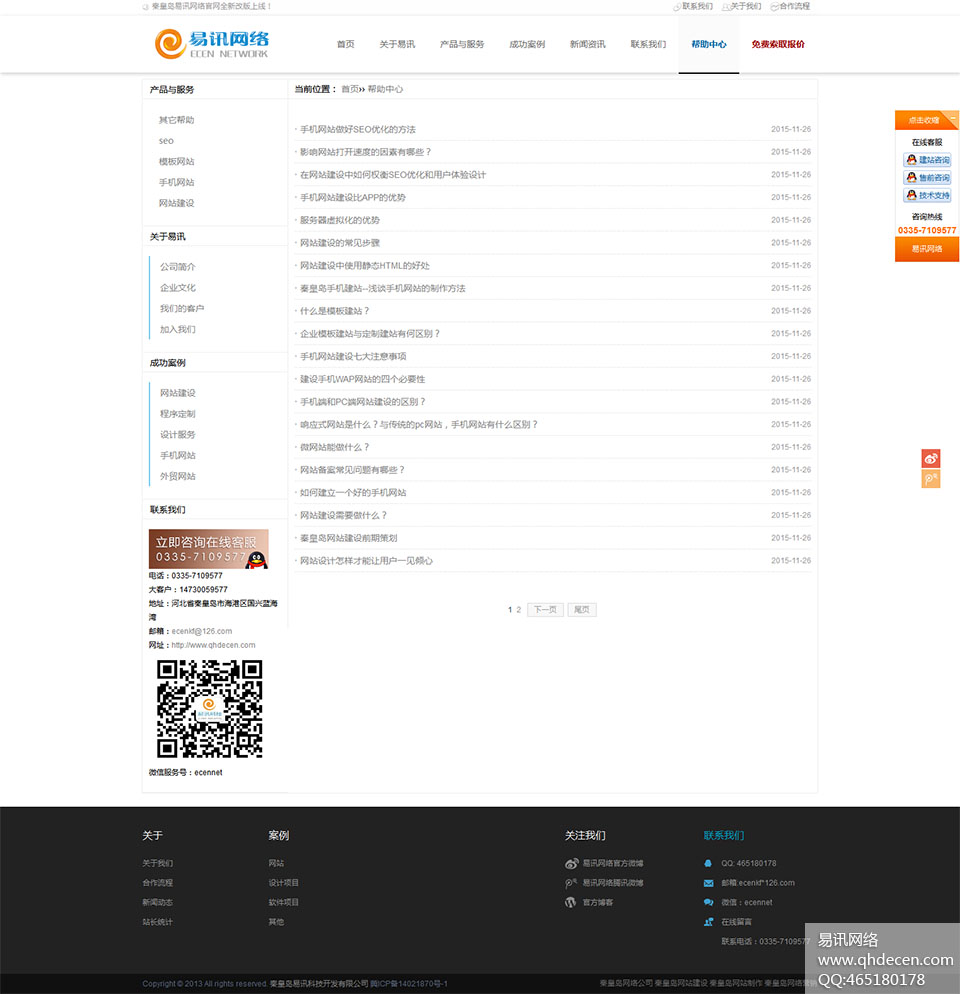The width and height of the screenshot is (960, 994).
Task: Click footer link 设计项目
Action: click(283, 882)
